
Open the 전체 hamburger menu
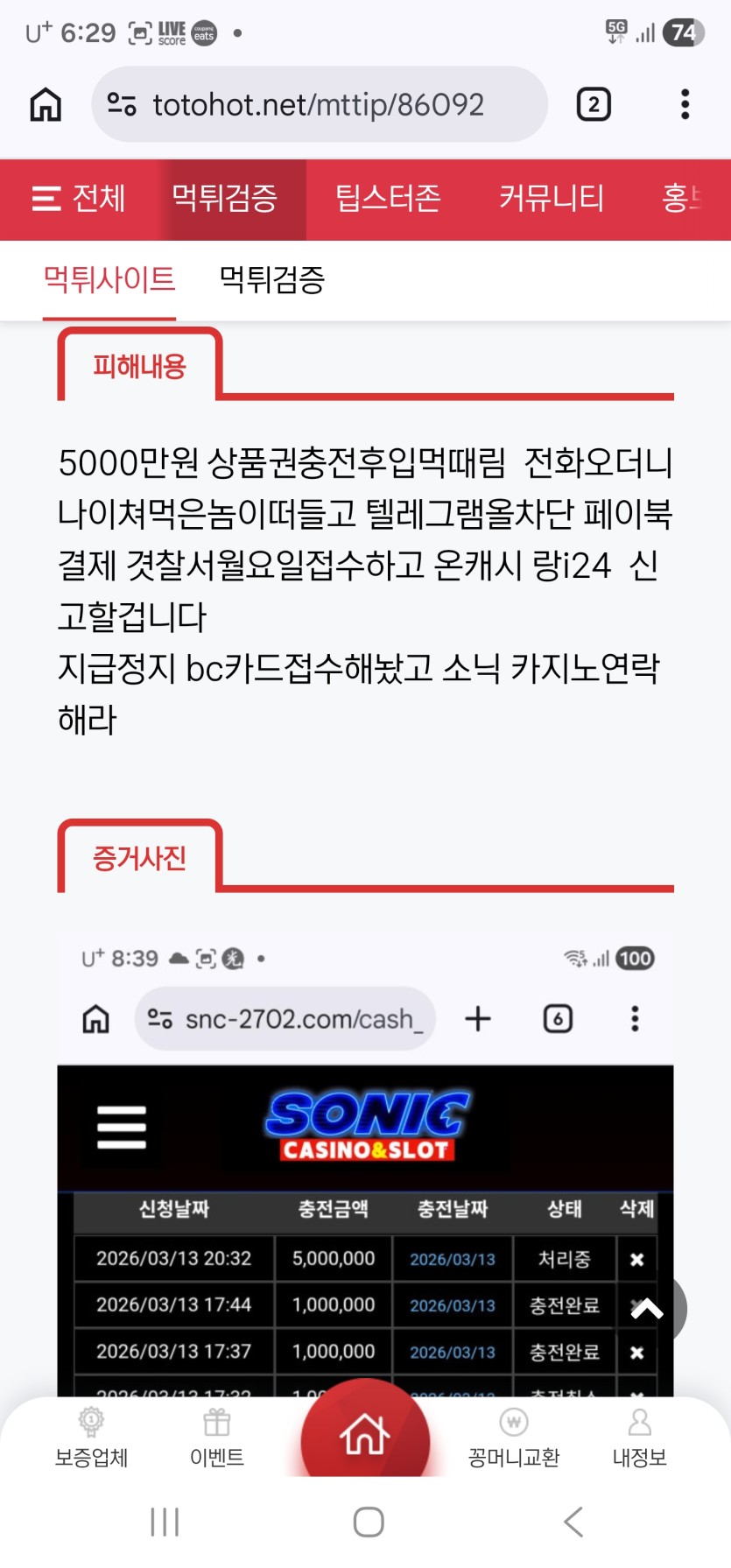point(79,199)
